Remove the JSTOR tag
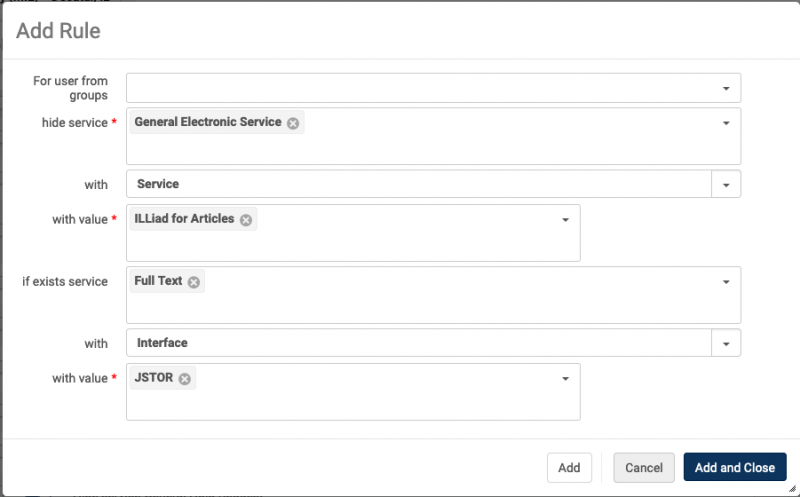This screenshot has width=800, height=497. click(x=185, y=379)
